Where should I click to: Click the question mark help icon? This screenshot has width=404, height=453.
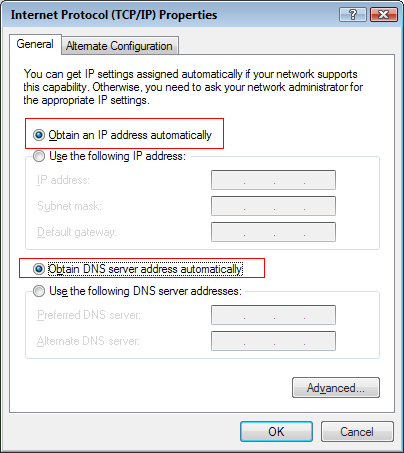click(353, 15)
